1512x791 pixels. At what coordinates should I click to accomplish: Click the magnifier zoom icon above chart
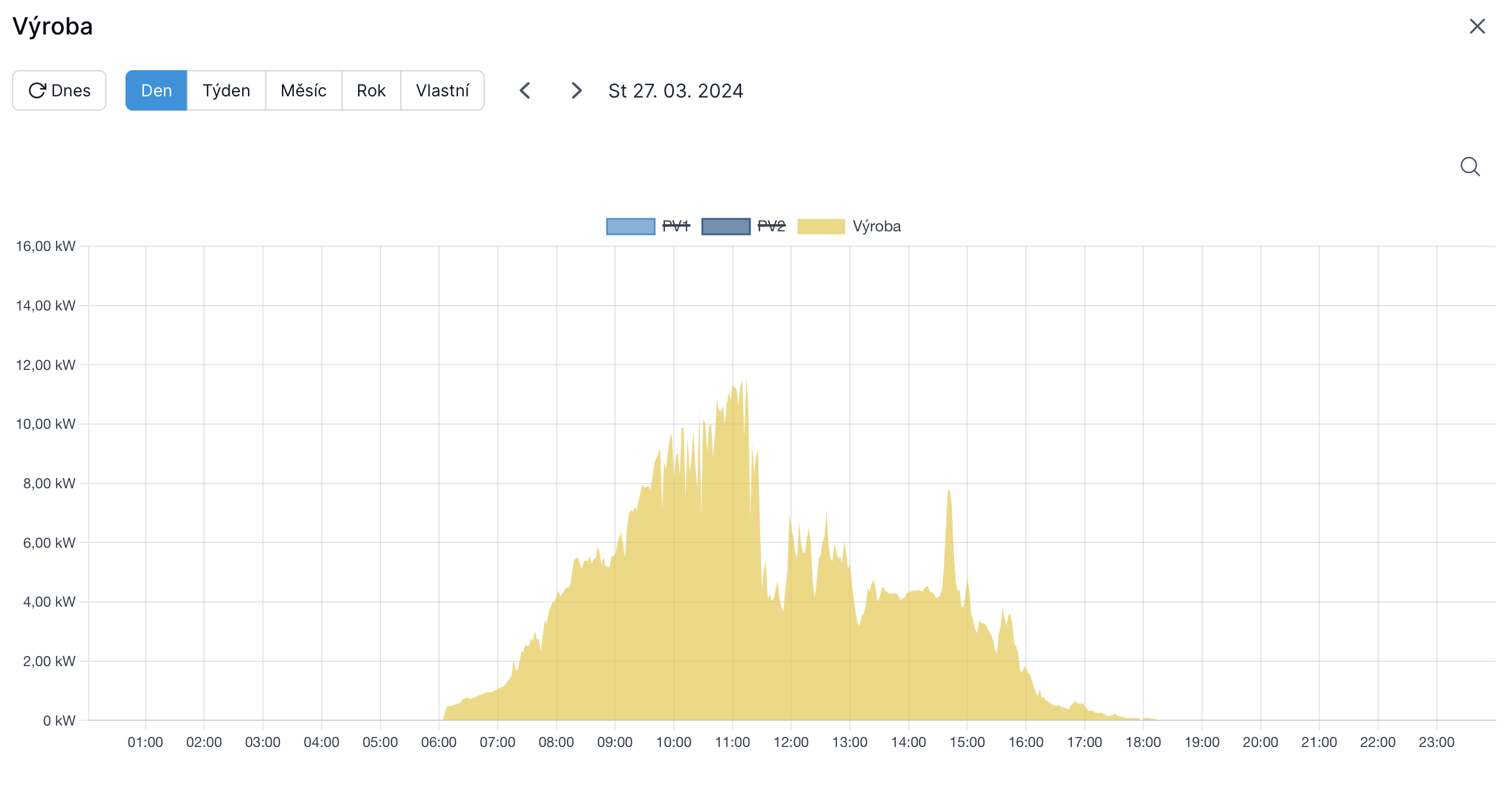(x=1470, y=167)
